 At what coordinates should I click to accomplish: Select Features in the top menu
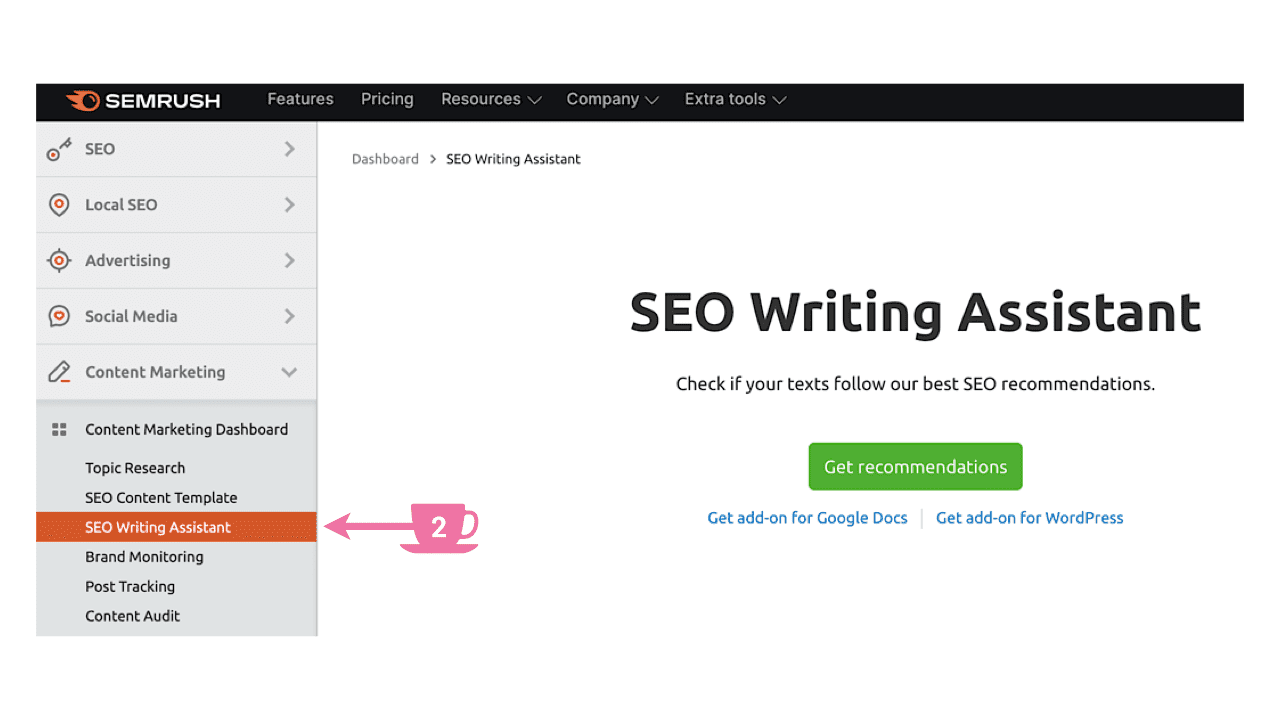pyautogui.click(x=300, y=99)
